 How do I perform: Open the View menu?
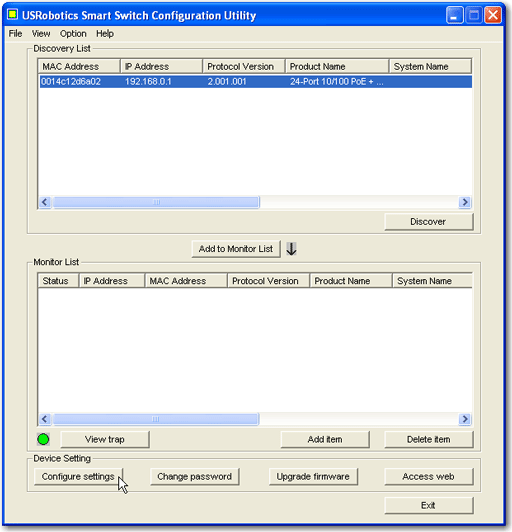pyautogui.click(x=41, y=34)
